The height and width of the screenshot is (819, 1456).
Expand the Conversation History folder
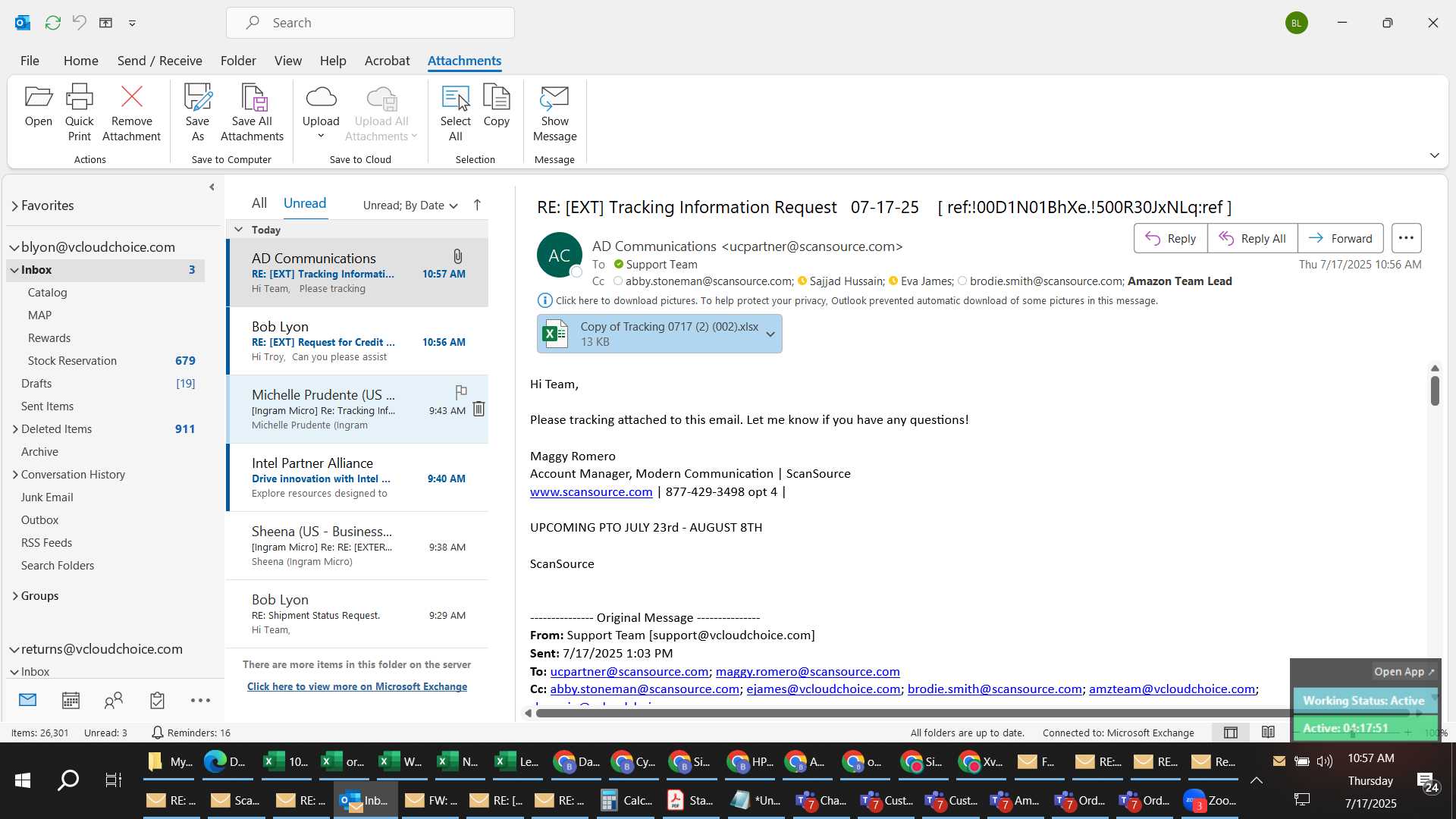[x=15, y=475]
